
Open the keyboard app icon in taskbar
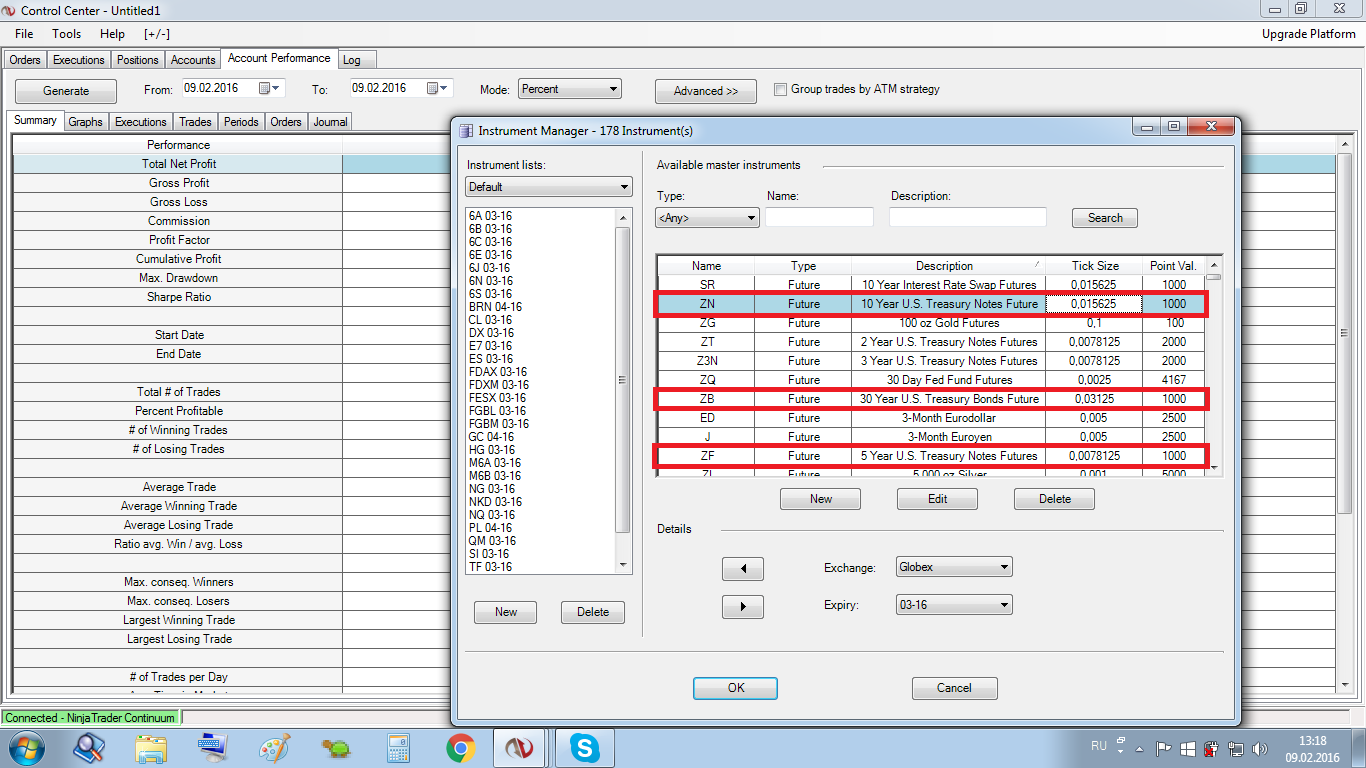(x=213, y=748)
